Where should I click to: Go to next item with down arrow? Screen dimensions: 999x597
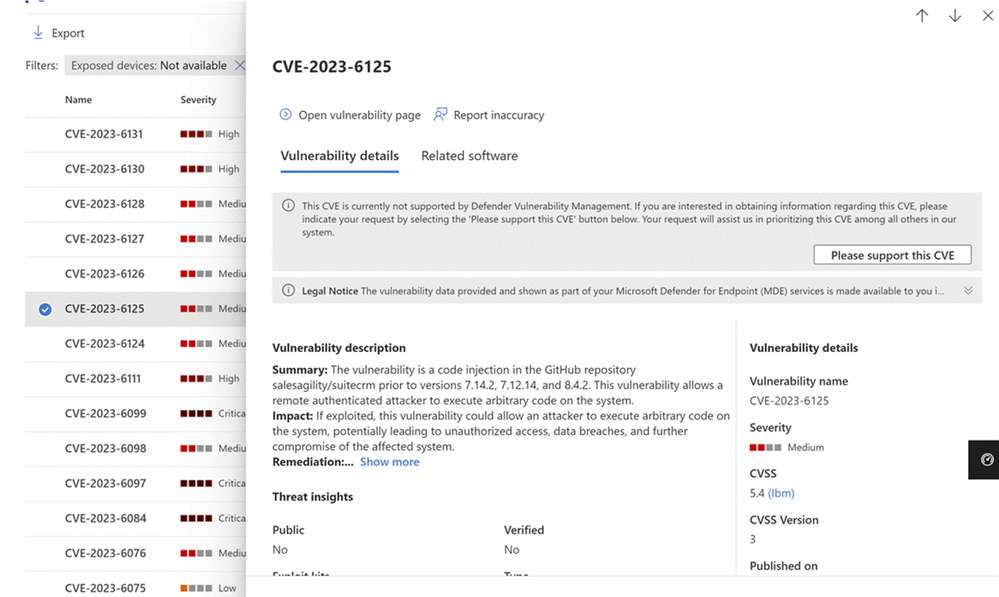(954, 15)
